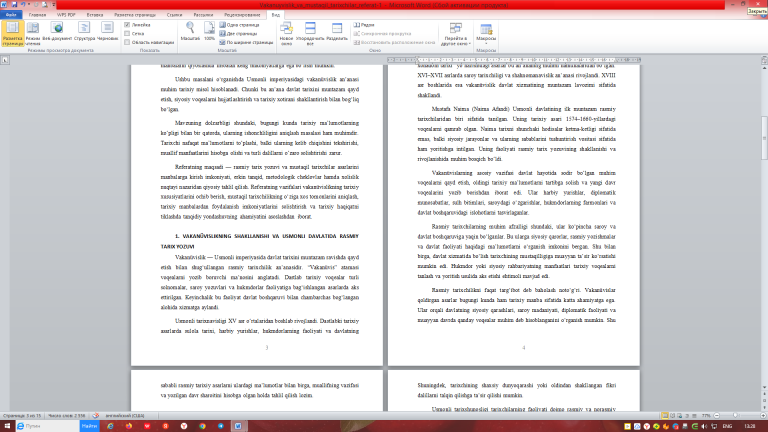The width and height of the screenshot is (768, 432).
Task: Switch to Рецензирование ribbon tab
Action: click(x=242, y=15)
